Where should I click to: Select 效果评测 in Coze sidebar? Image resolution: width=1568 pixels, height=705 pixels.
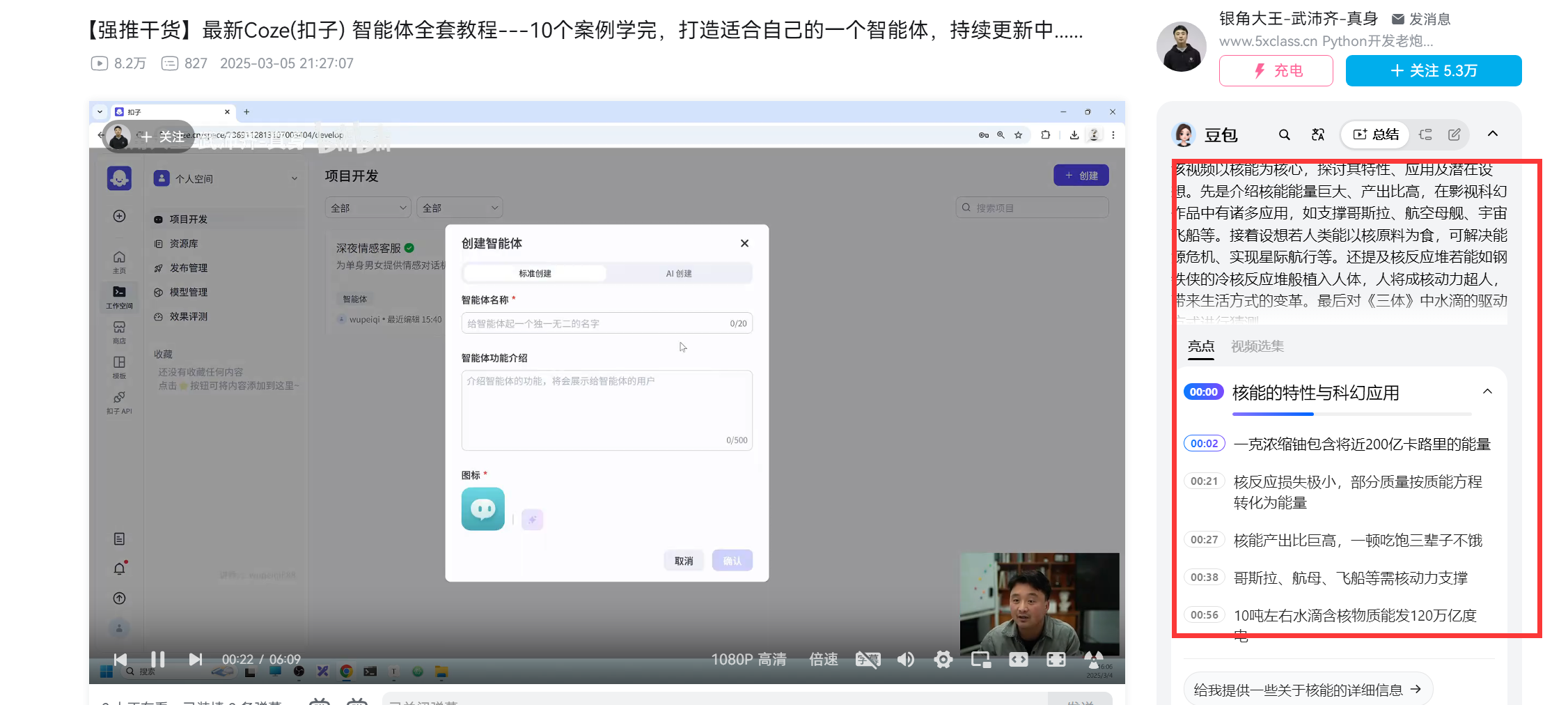click(227, 316)
